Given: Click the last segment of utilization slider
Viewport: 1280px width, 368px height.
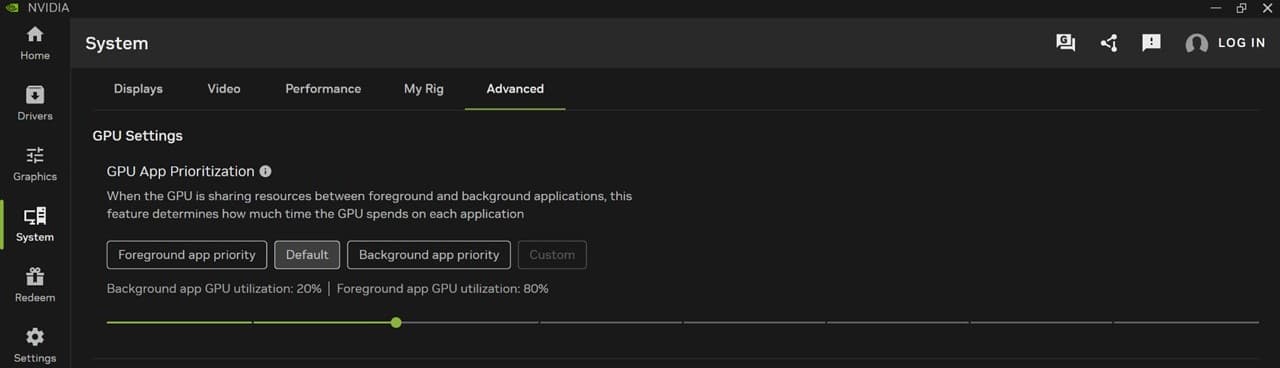Looking at the screenshot, I should [1186, 322].
